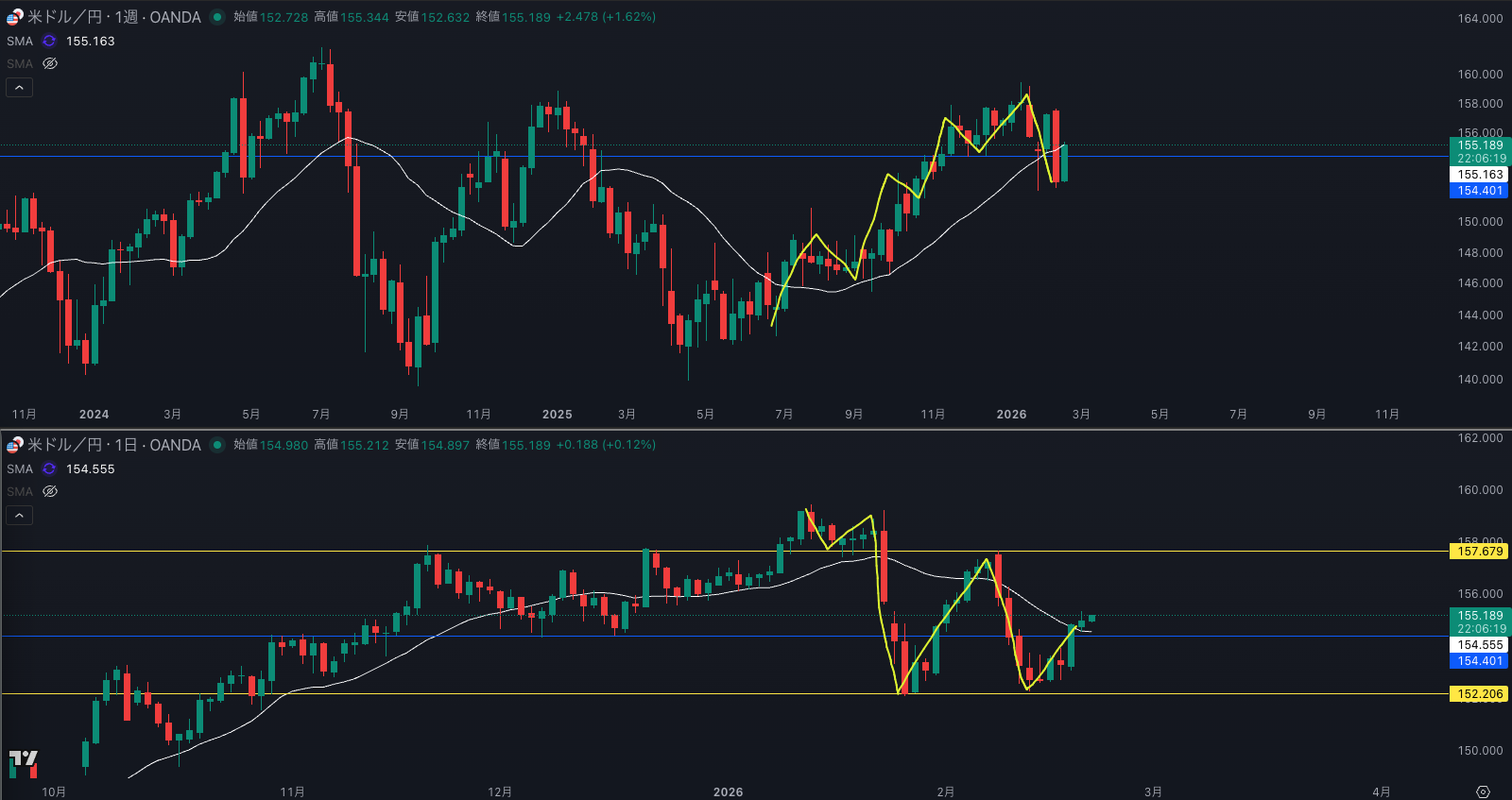
Task: Click the green market status dot on daily chart
Action: (x=217, y=445)
